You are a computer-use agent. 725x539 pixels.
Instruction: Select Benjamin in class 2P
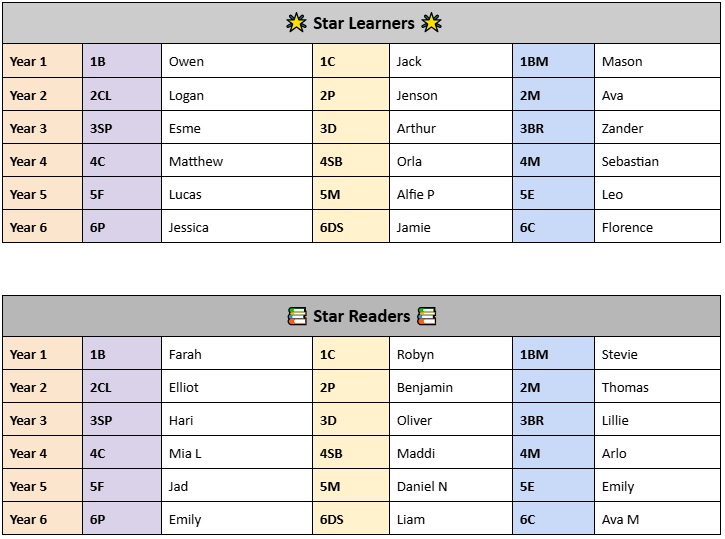point(424,387)
